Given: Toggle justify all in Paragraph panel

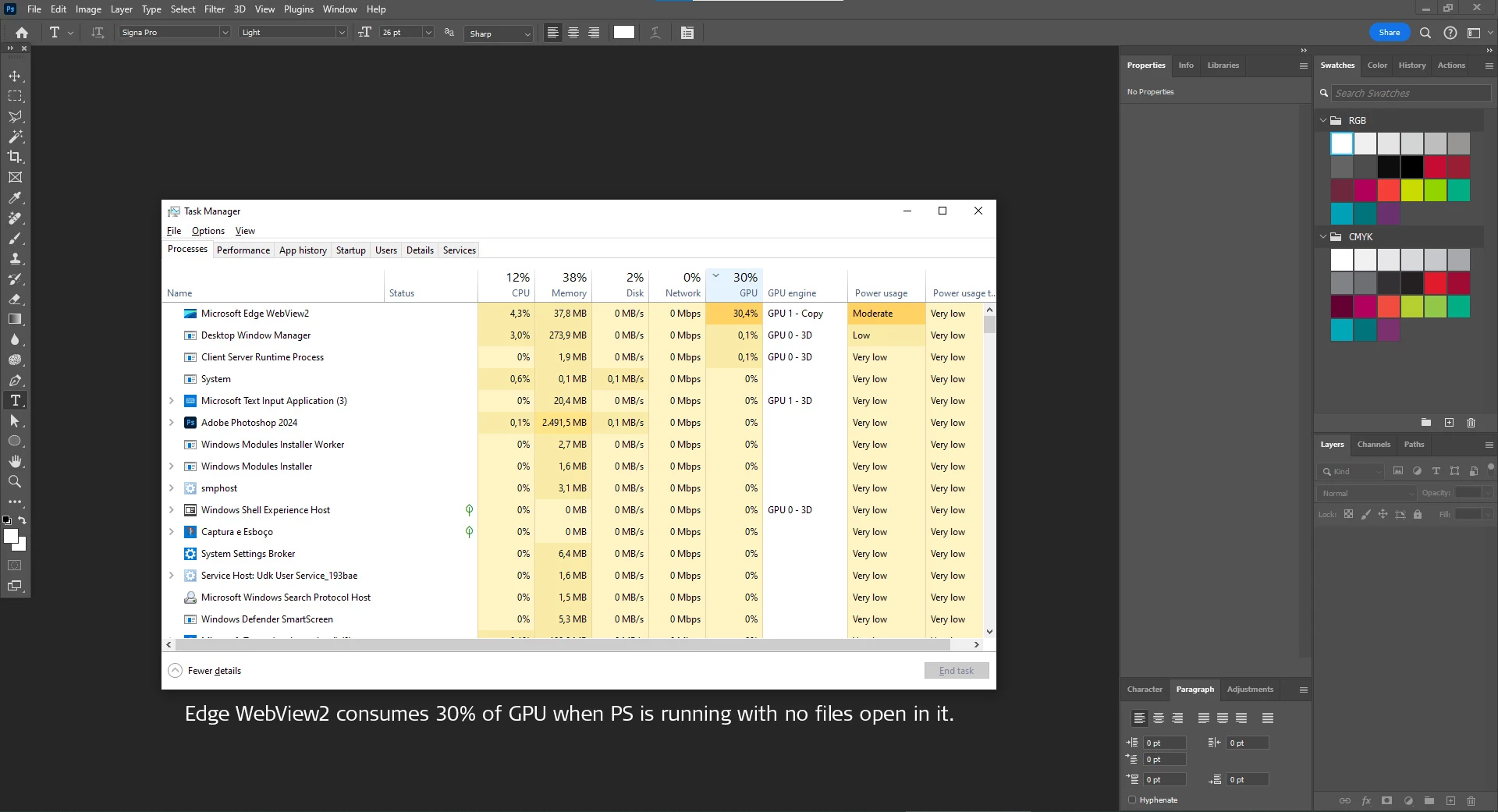Looking at the screenshot, I should (1268, 718).
